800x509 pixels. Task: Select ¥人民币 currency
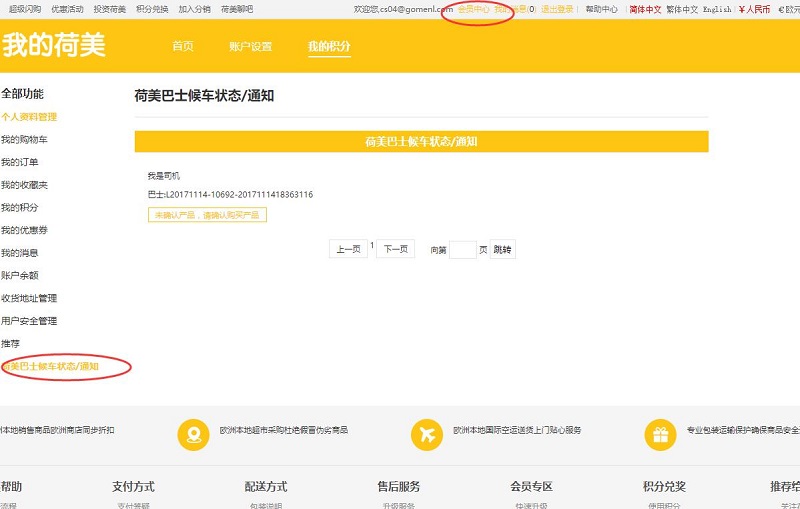[755, 9]
